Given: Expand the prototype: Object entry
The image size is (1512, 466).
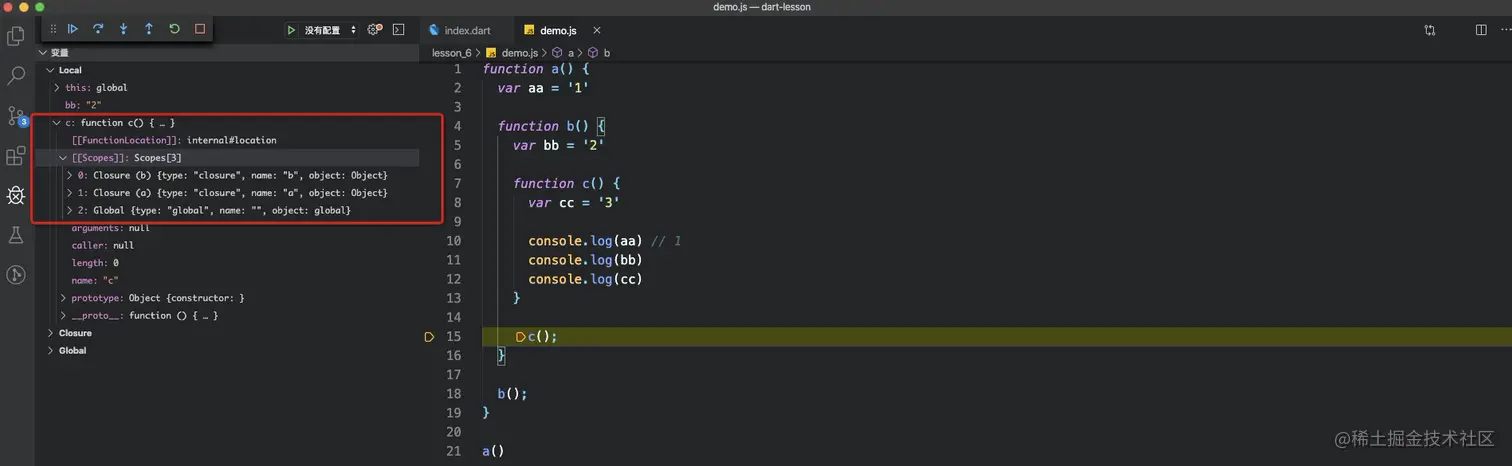Looking at the screenshot, I should click(64, 298).
